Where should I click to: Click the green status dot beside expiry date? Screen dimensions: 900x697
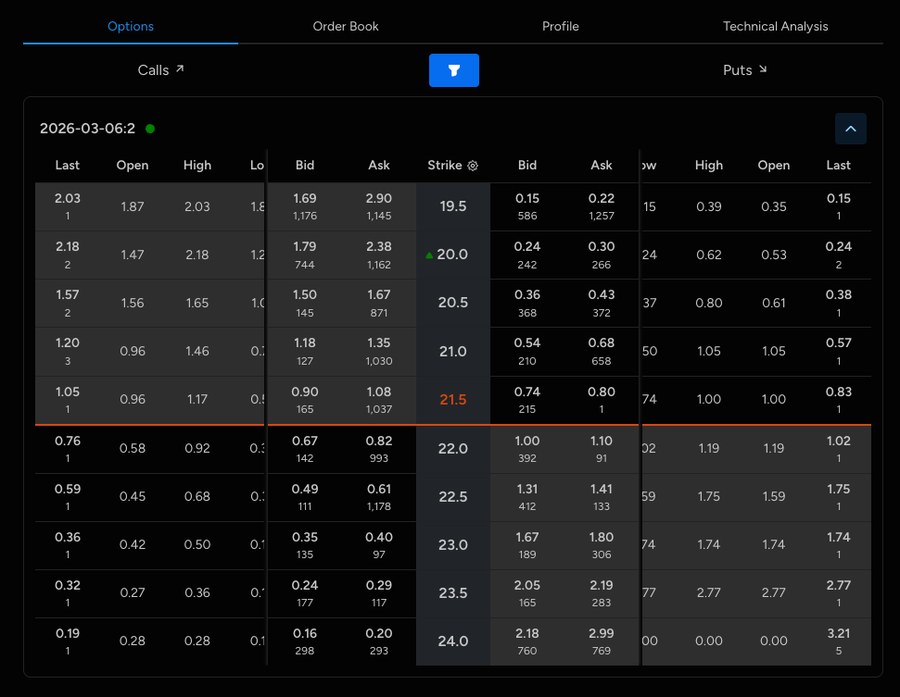pyautogui.click(x=150, y=129)
